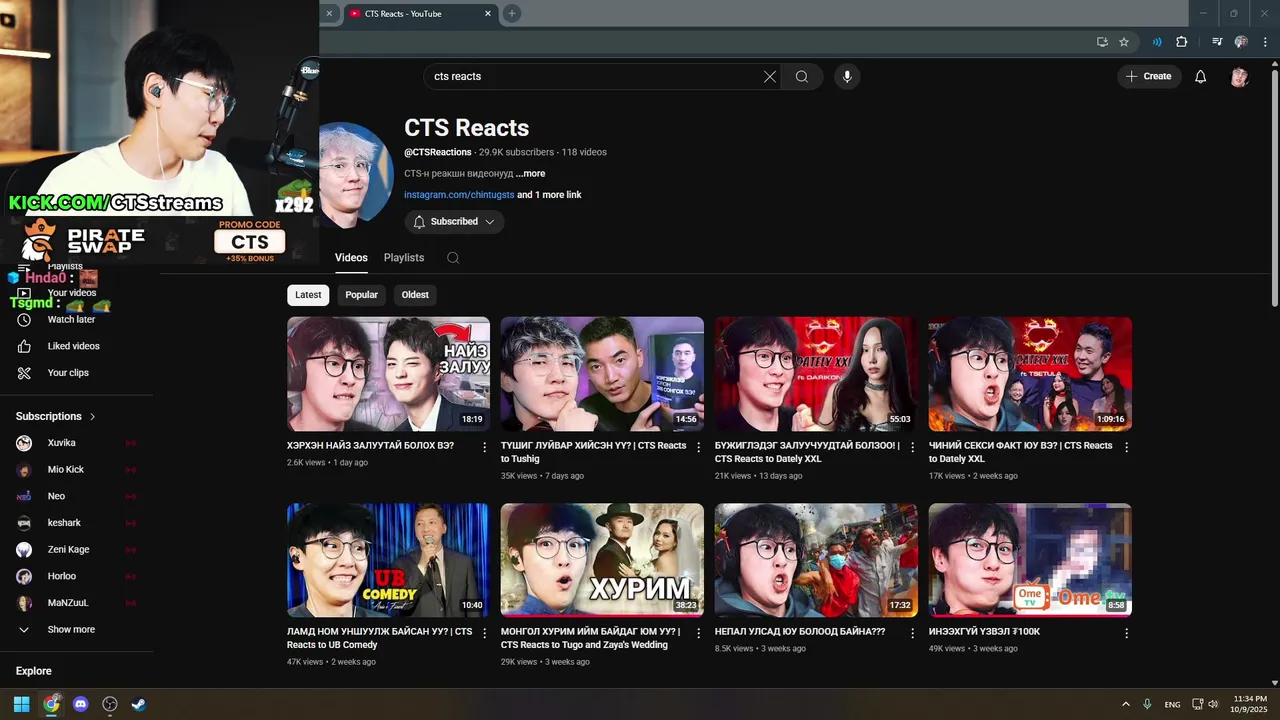This screenshot has height=720, width=1280.
Task: Bookmark this page with star icon
Action: coord(1124,42)
